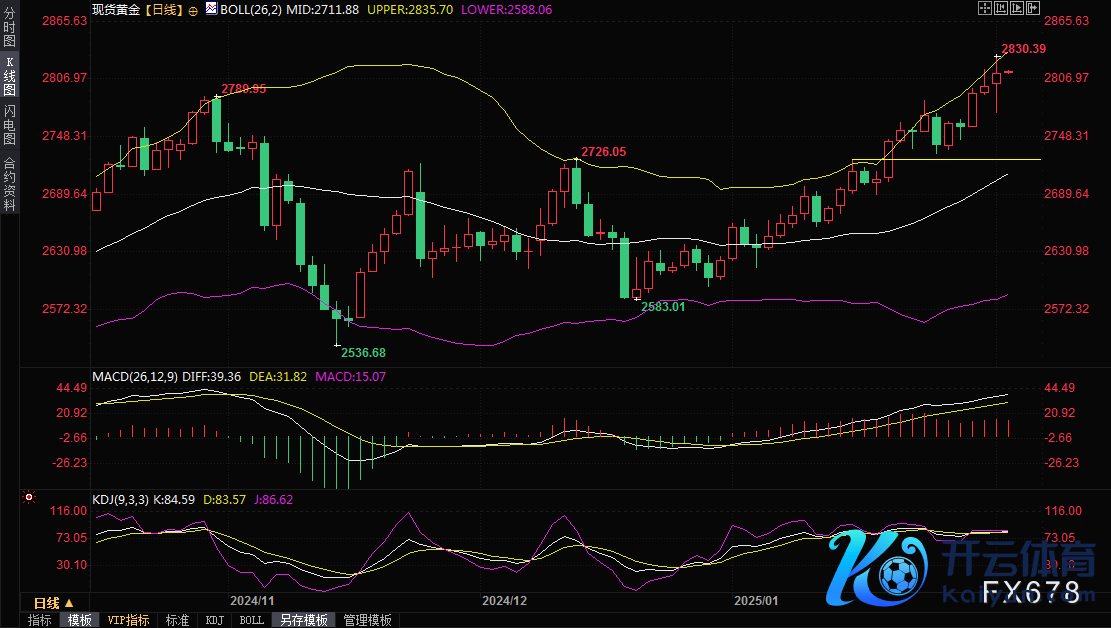Click 另存模板 to save template

[303, 620]
